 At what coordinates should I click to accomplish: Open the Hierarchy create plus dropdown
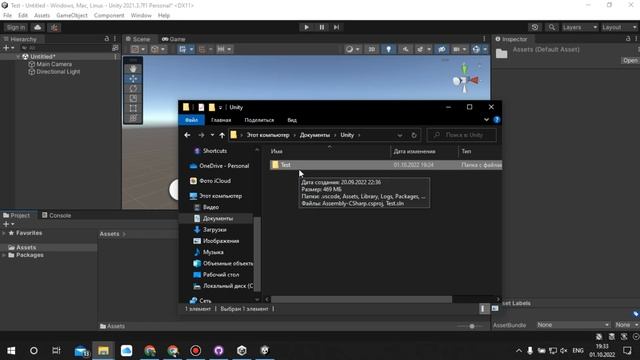coord(9,48)
